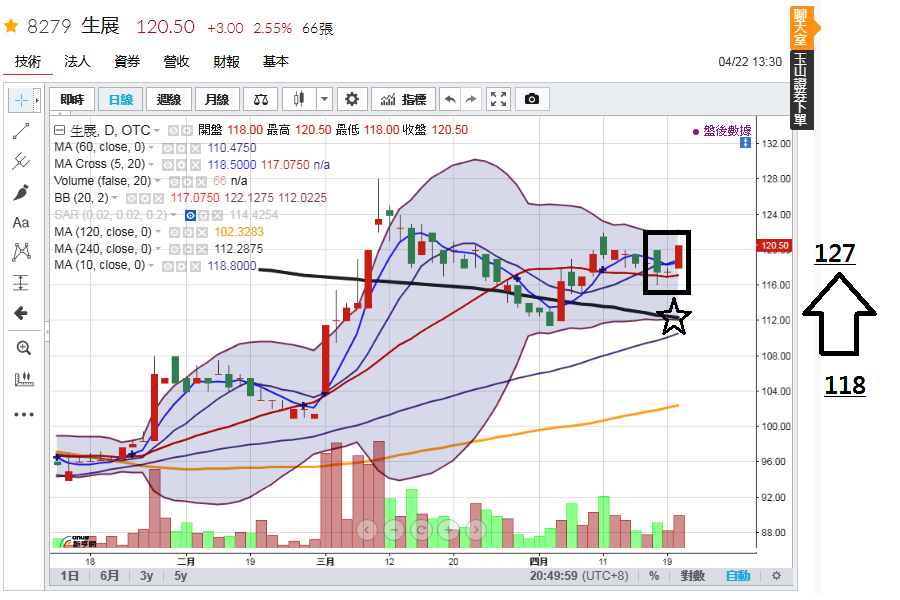The height and width of the screenshot is (600, 900).
Task: Open settings gear for MA 60 indicator
Action: [181, 148]
